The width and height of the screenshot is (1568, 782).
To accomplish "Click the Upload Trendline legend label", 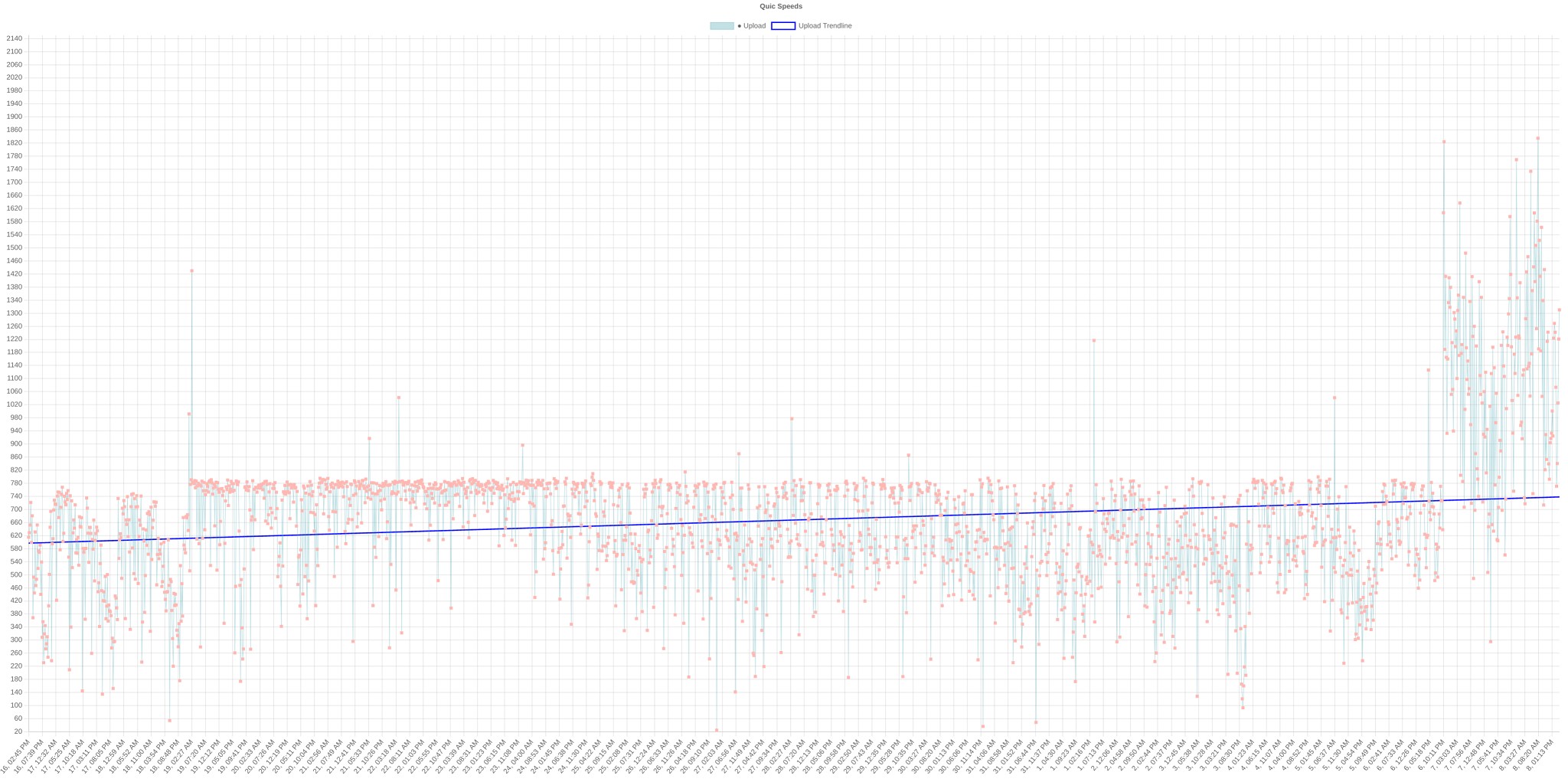I will pos(825,26).
